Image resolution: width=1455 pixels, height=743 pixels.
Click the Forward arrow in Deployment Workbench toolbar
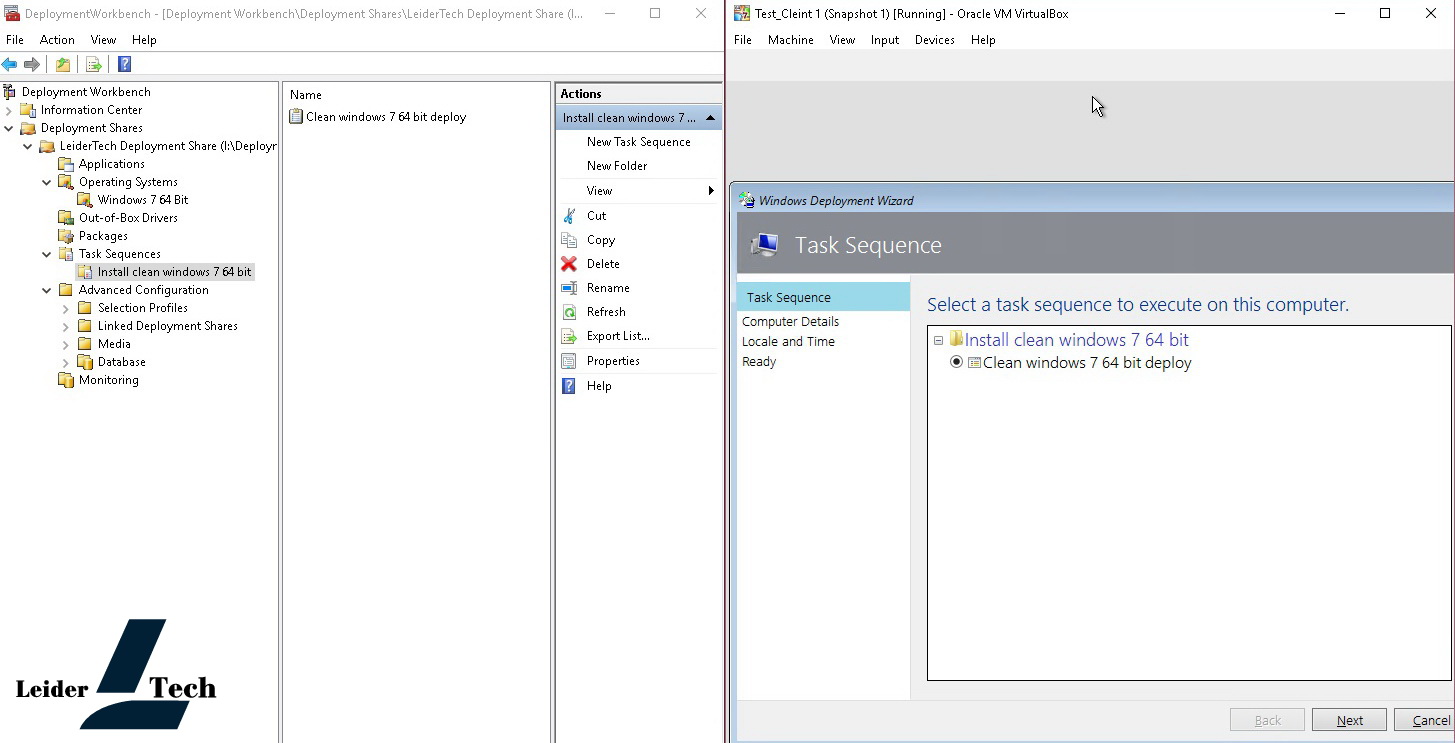(32, 65)
